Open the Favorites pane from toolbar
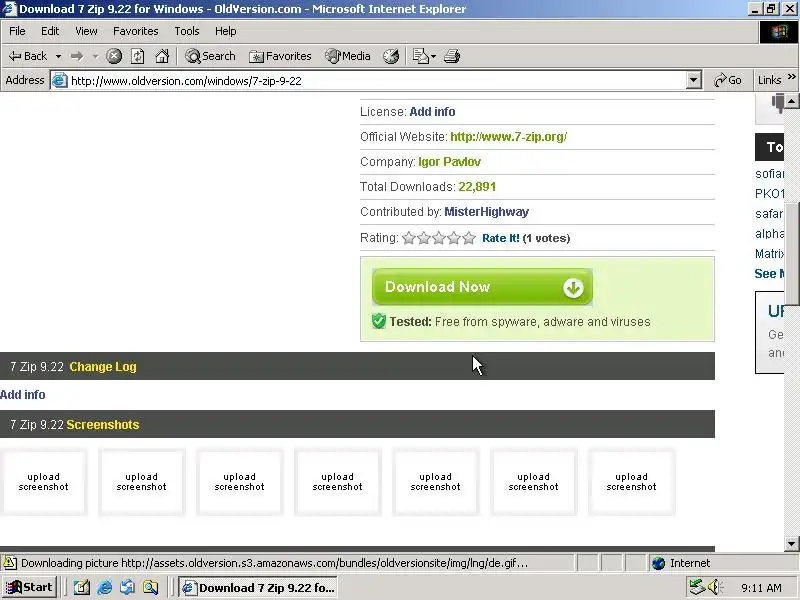 coord(280,56)
